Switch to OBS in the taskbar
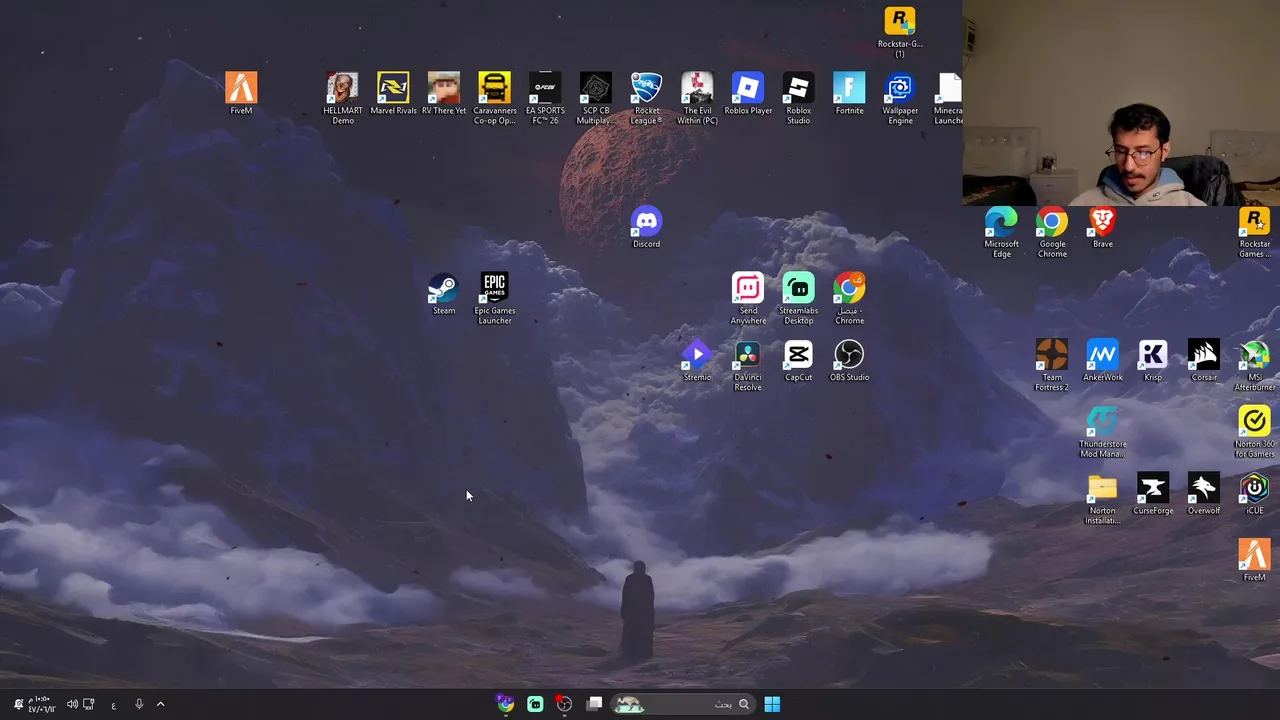The height and width of the screenshot is (720, 1280). [x=565, y=704]
